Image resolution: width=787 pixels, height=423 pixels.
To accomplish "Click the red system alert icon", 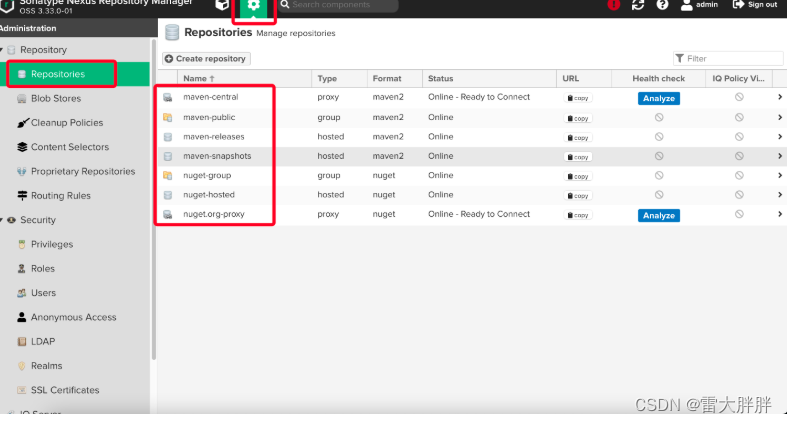I will (x=613, y=5).
